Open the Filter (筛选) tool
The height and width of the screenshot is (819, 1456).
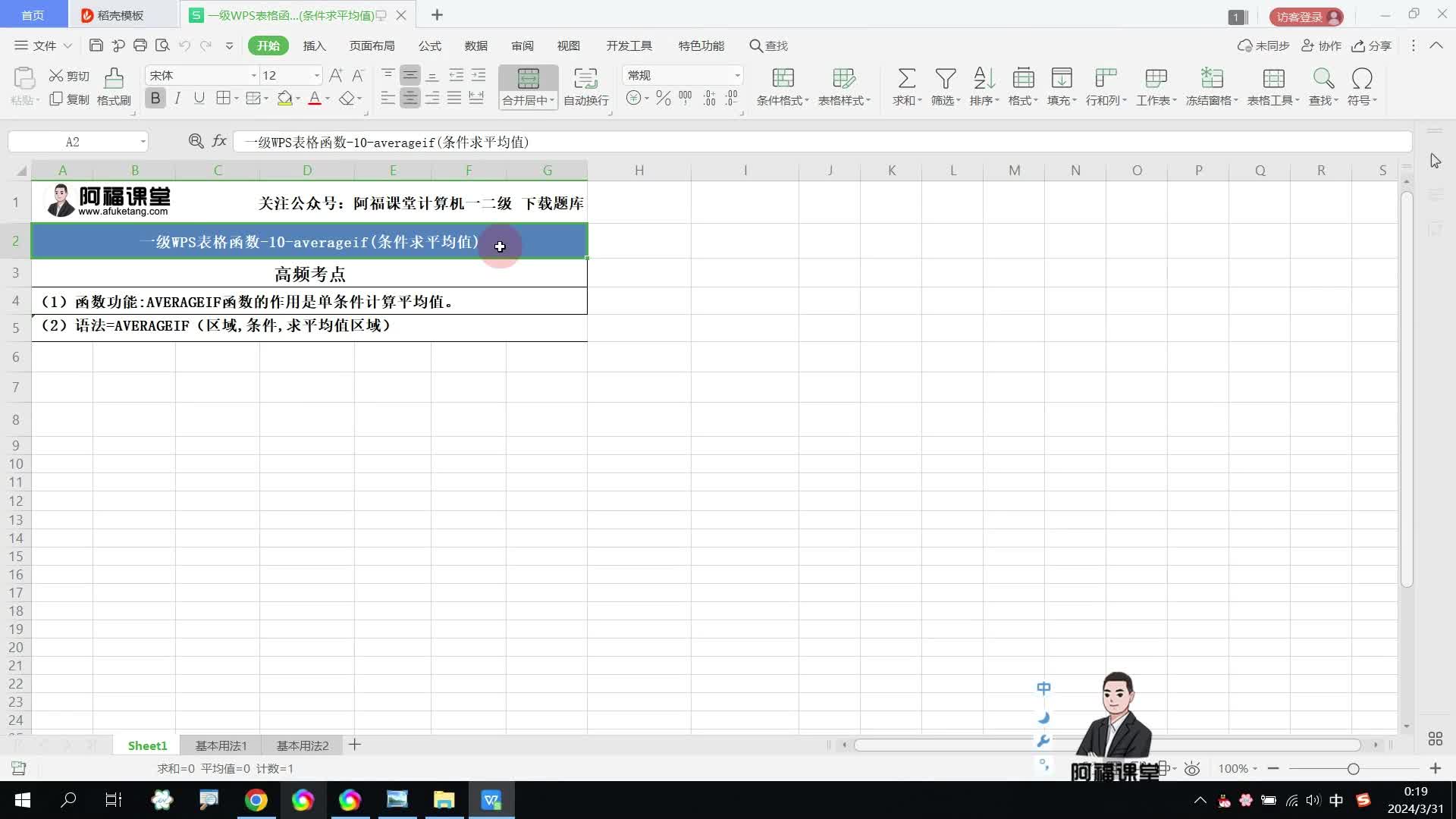click(x=945, y=78)
